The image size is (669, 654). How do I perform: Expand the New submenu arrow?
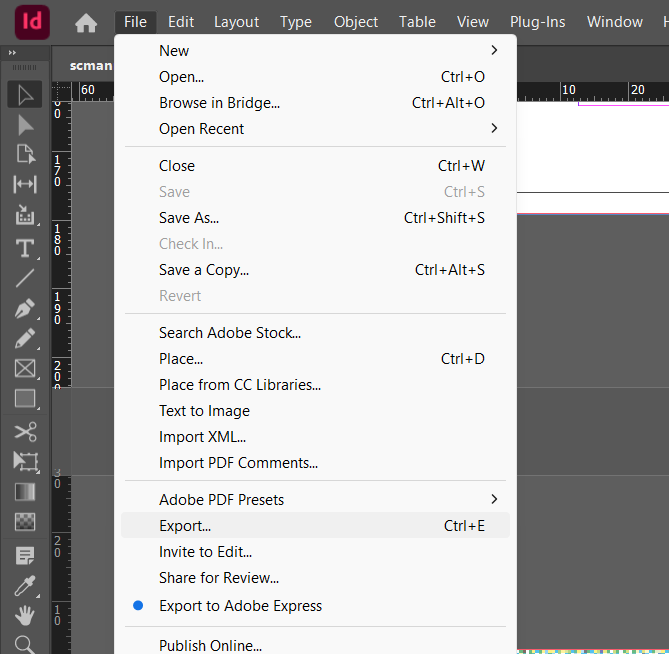click(494, 50)
